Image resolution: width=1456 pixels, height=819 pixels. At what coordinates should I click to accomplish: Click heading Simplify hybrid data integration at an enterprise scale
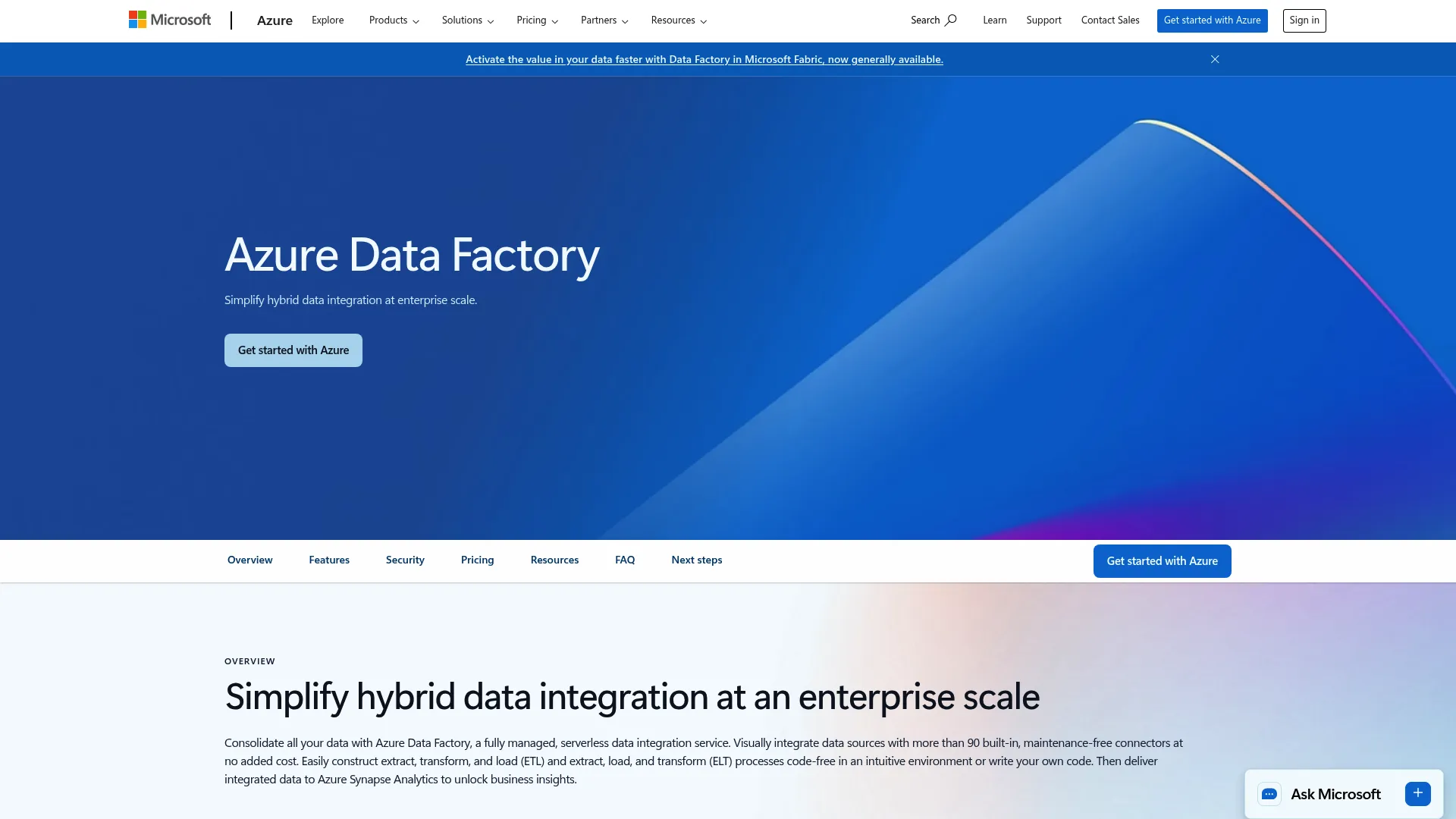[632, 697]
